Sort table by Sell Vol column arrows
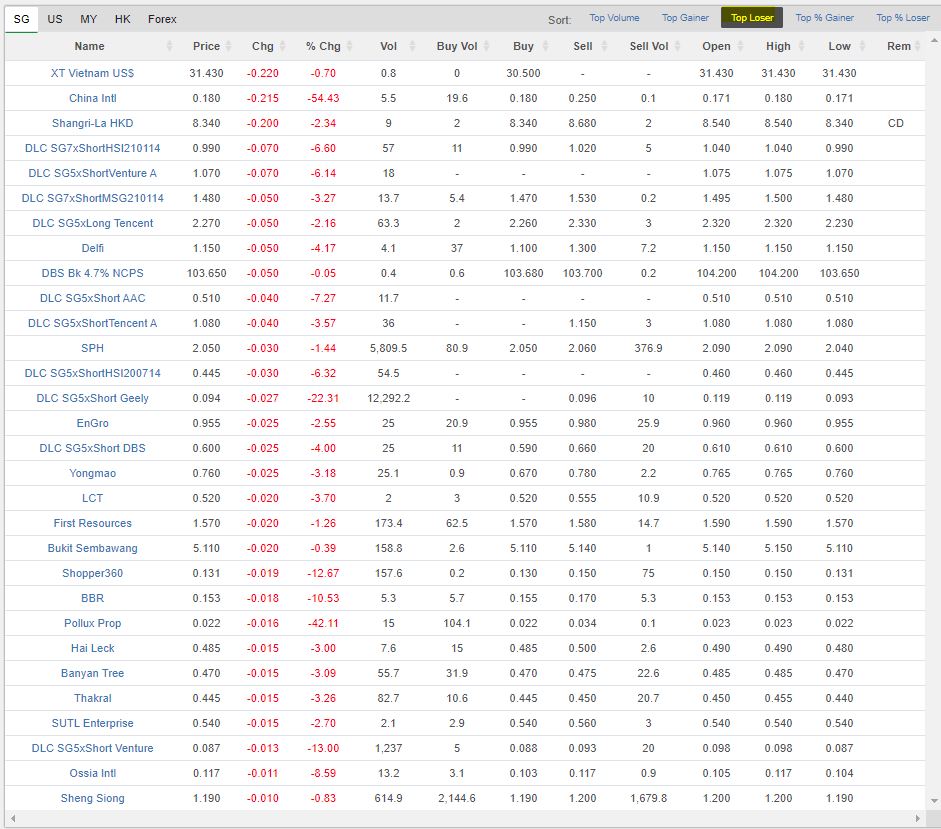This screenshot has width=941, height=829. 678,46
